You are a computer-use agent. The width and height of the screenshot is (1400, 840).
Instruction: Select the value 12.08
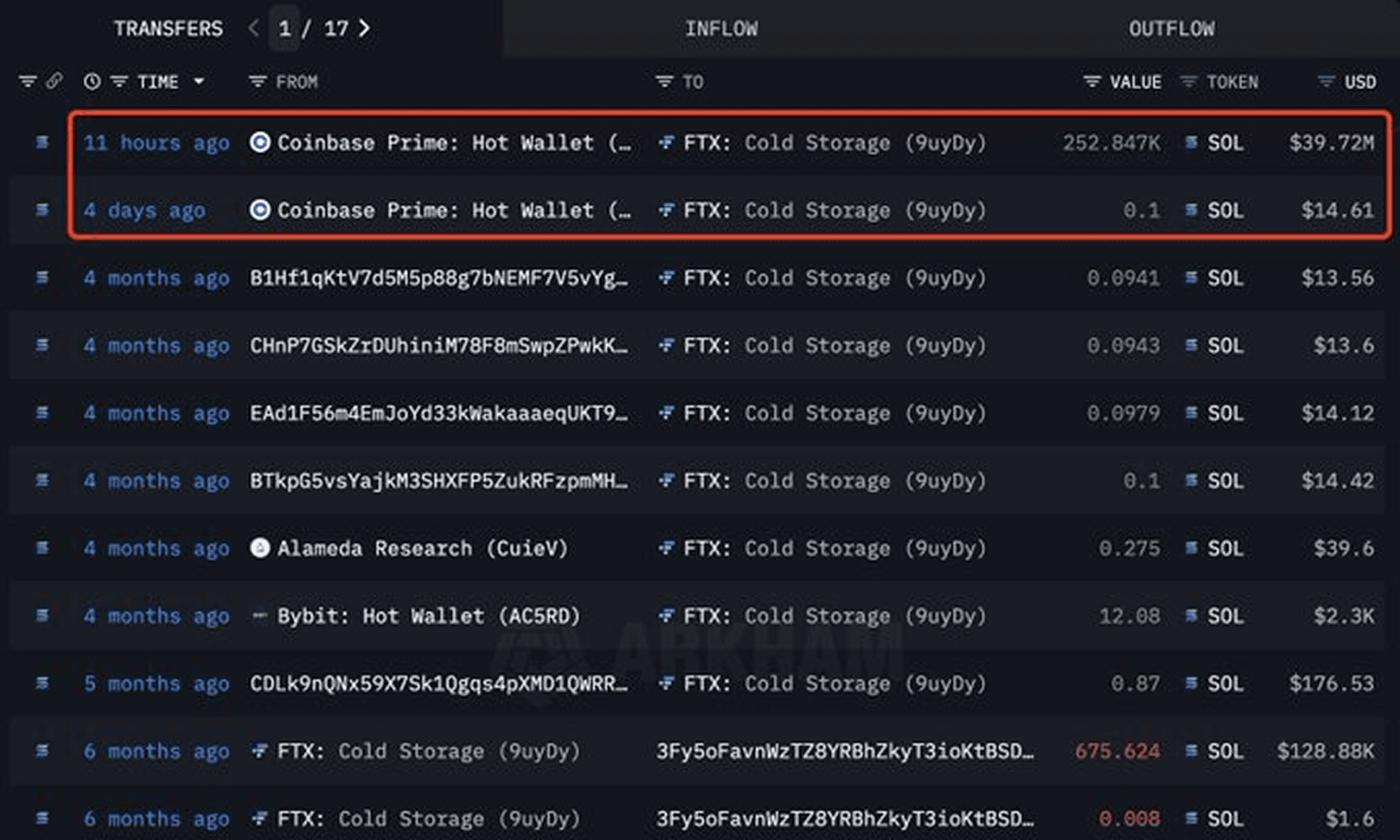click(x=1129, y=616)
